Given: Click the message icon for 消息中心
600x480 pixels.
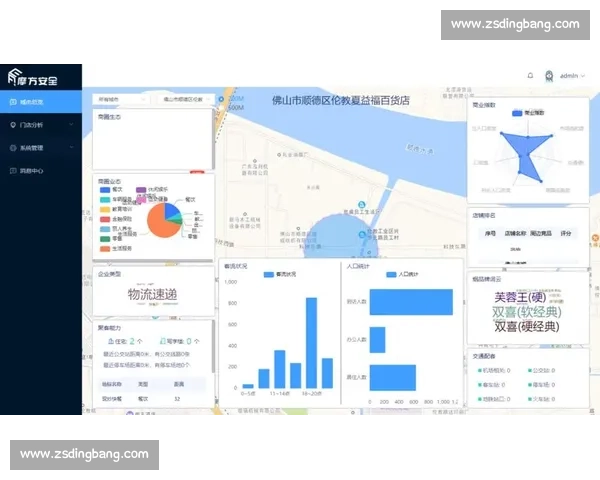Looking at the screenshot, I should (x=13, y=171).
